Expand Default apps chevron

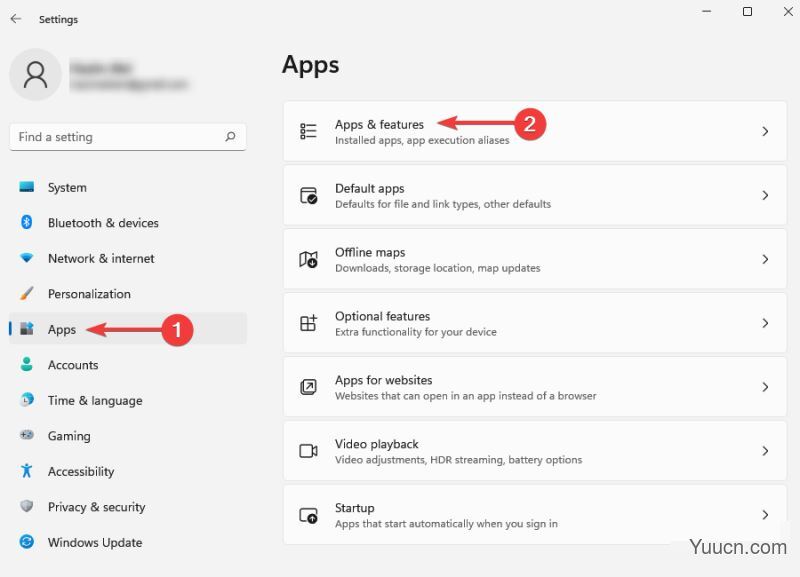click(x=765, y=195)
